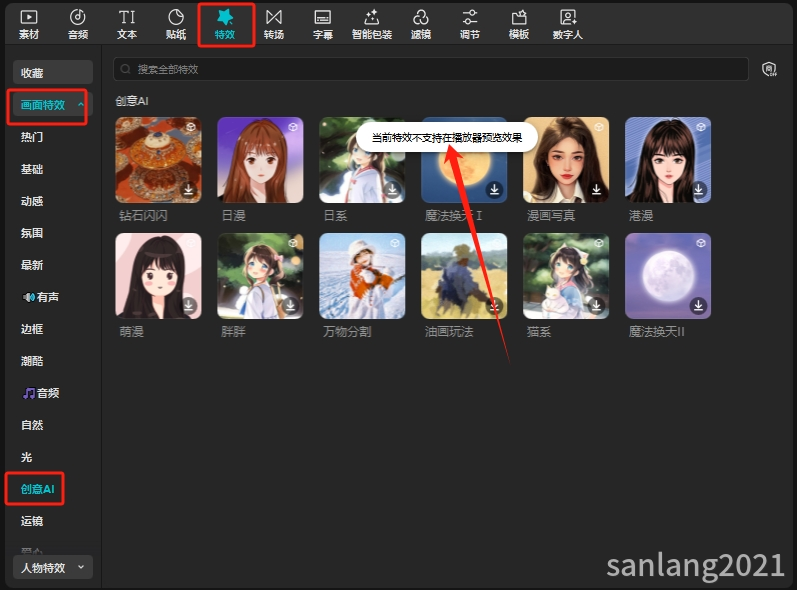Choose the 油画玩法 effect thumbnail
This screenshot has width=797, height=590.
[x=463, y=276]
